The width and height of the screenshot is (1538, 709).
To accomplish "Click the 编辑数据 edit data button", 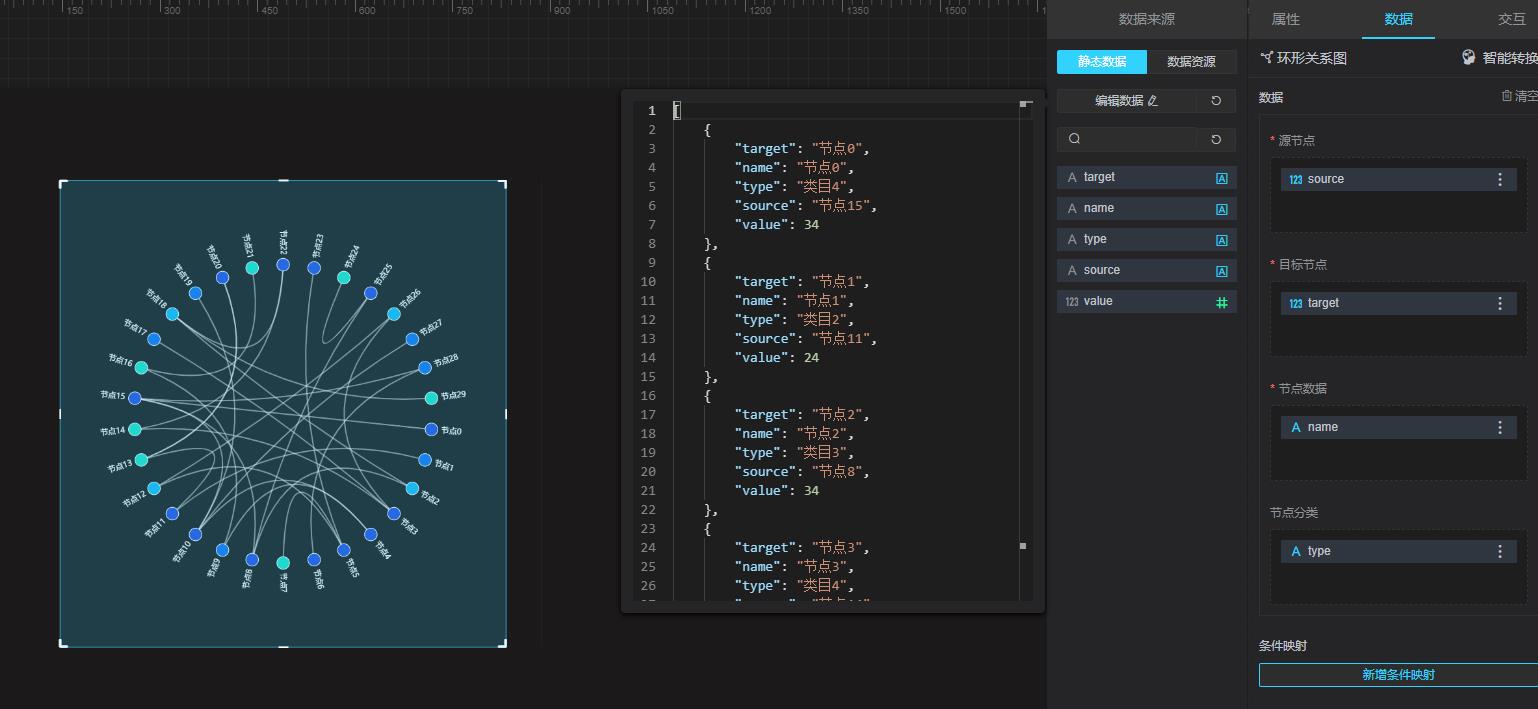I will (1127, 101).
